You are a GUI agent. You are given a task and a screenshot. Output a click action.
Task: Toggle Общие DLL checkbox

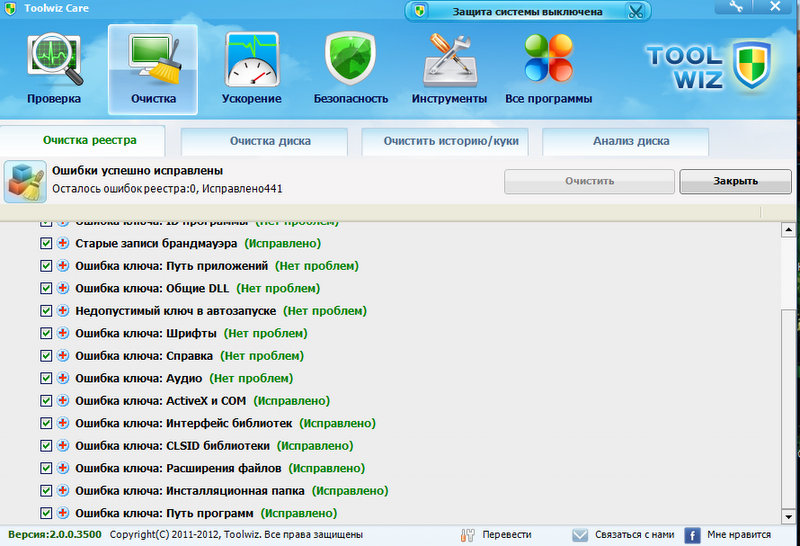click(46, 288)
